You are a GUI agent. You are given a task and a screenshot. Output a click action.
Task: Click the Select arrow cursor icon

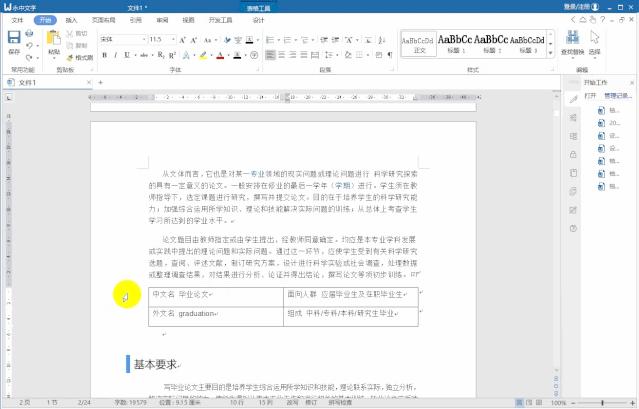click(595, 37)
